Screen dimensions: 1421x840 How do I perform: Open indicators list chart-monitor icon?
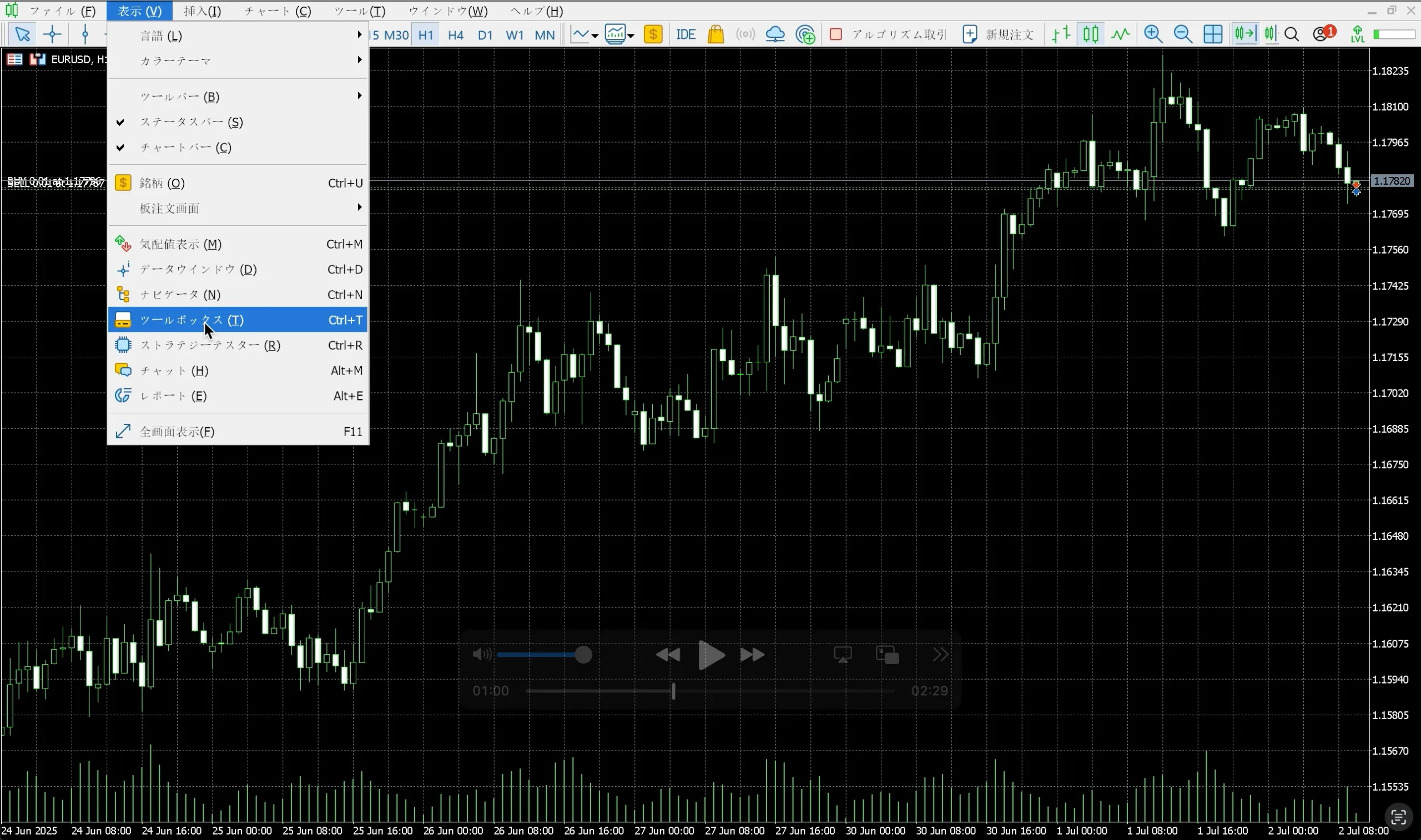tap(615, 34)
